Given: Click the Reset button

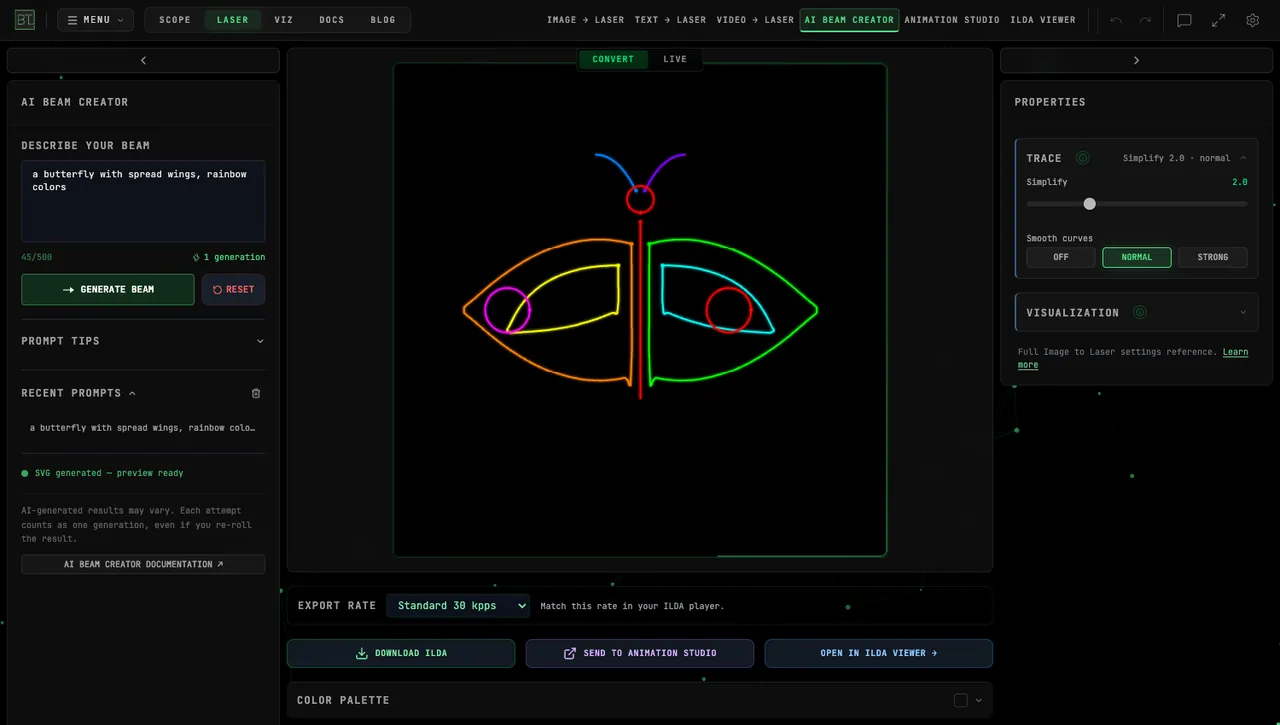Looking at the screenshot, I should (x=233, y=289).
